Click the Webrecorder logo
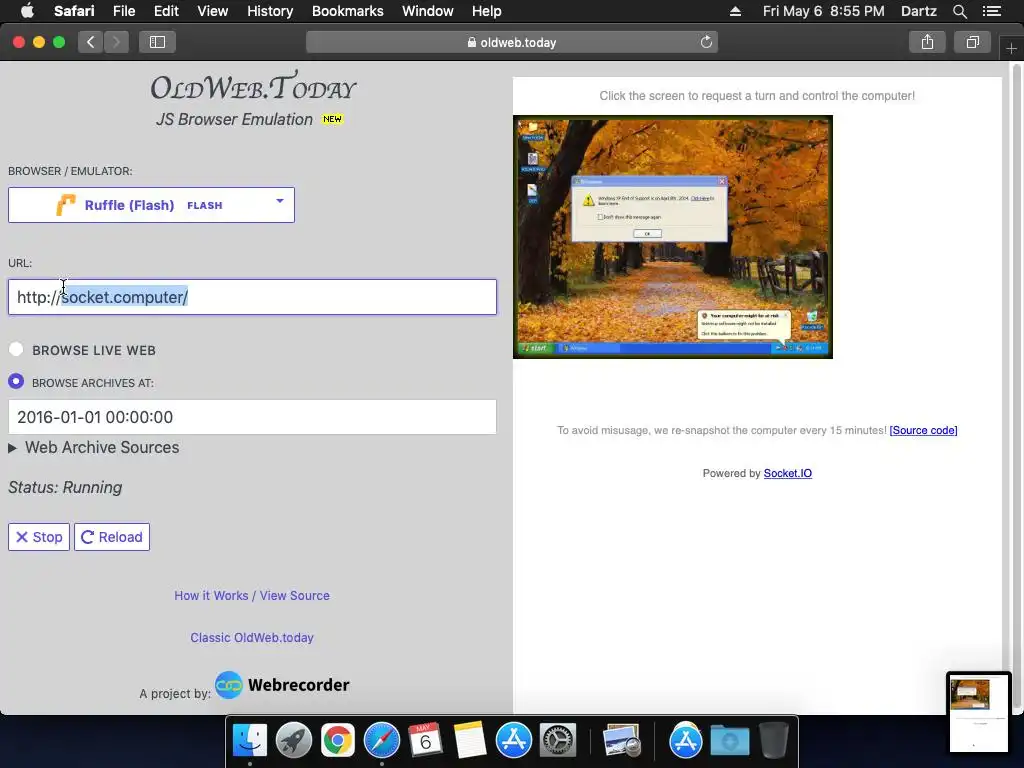This screenshot has height=768, width=1024. pos(283,685)
